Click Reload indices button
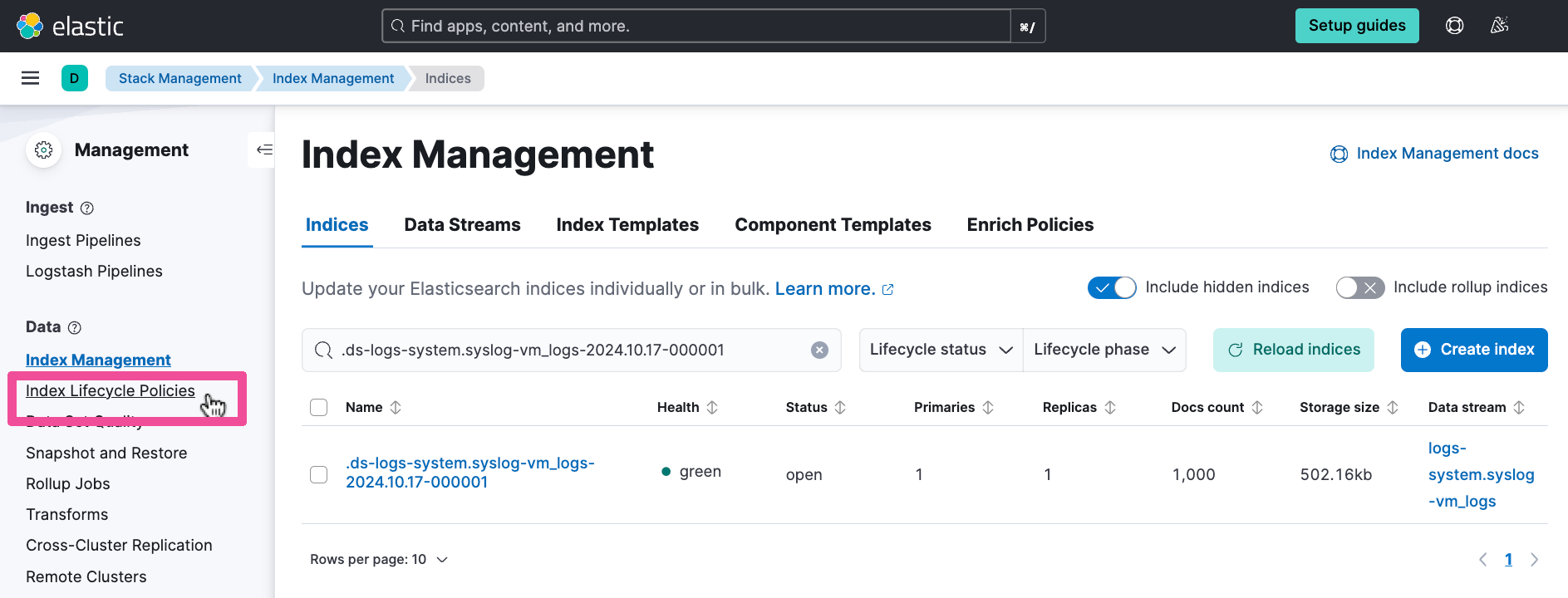 pos(1294,350)
